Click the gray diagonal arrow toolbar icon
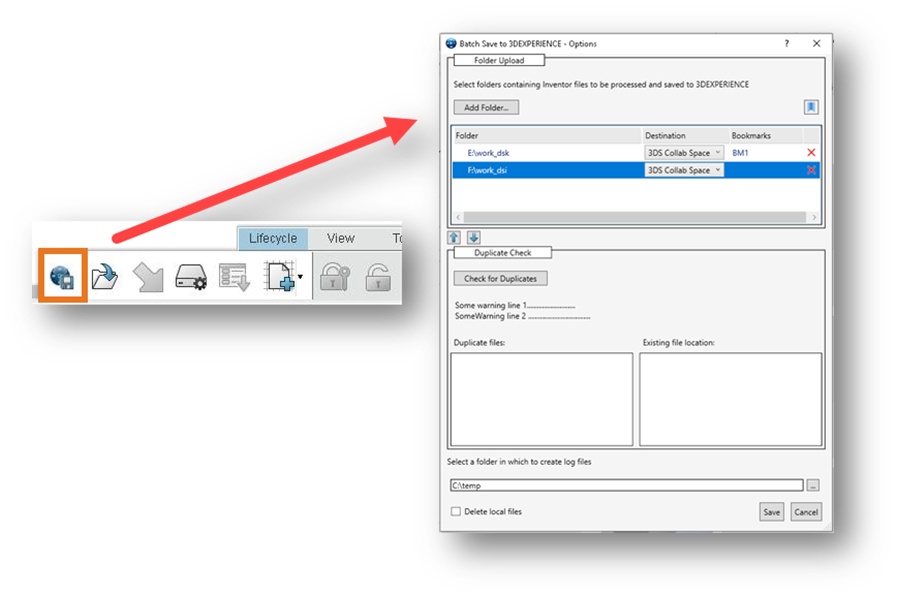This screenshot has width=899, height=598. (148, 277)
